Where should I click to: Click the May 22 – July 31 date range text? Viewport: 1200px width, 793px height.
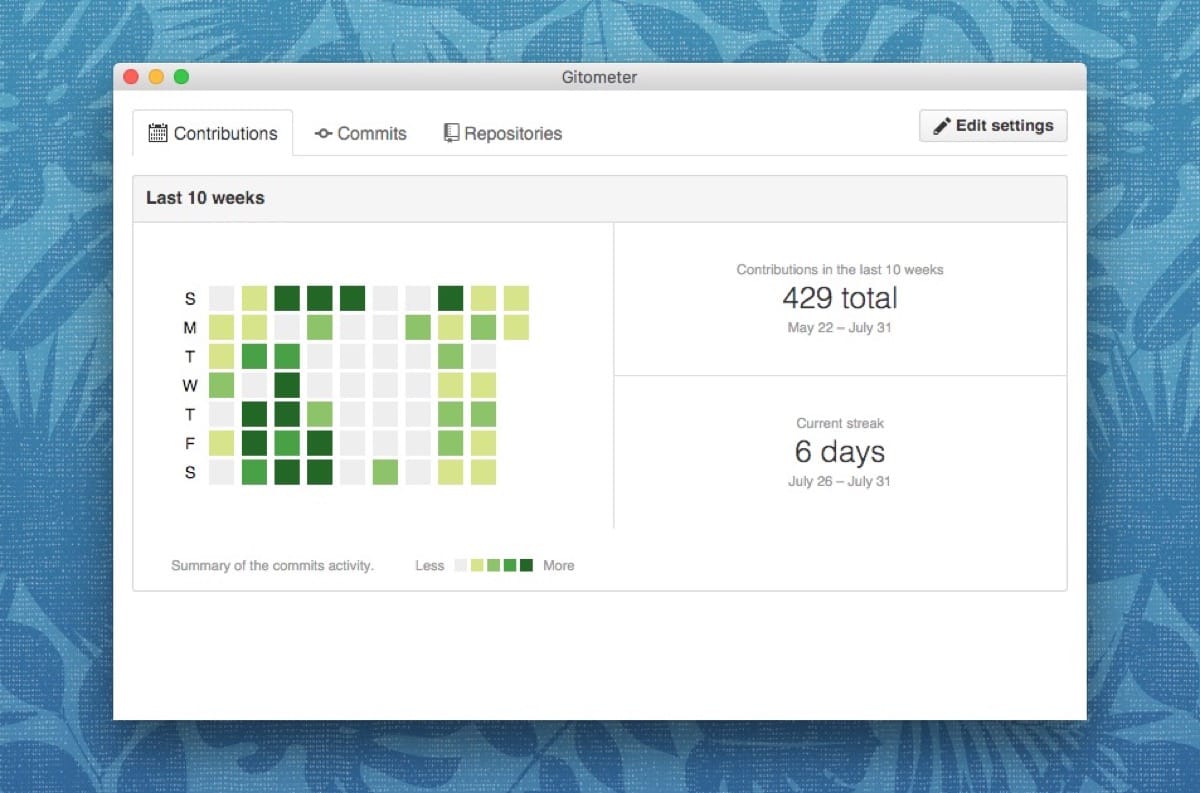(839, 327)
